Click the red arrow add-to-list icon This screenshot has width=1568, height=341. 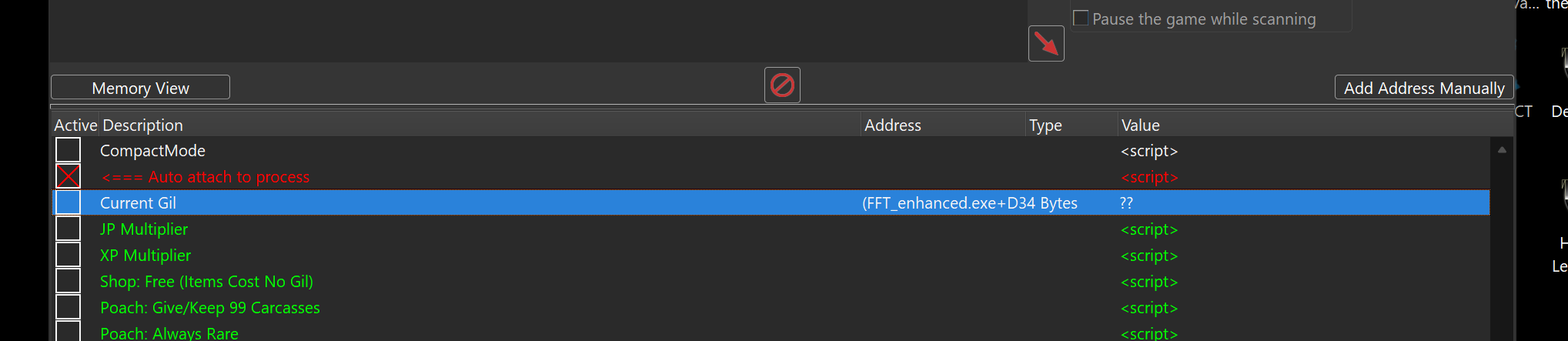[1046, 43]
